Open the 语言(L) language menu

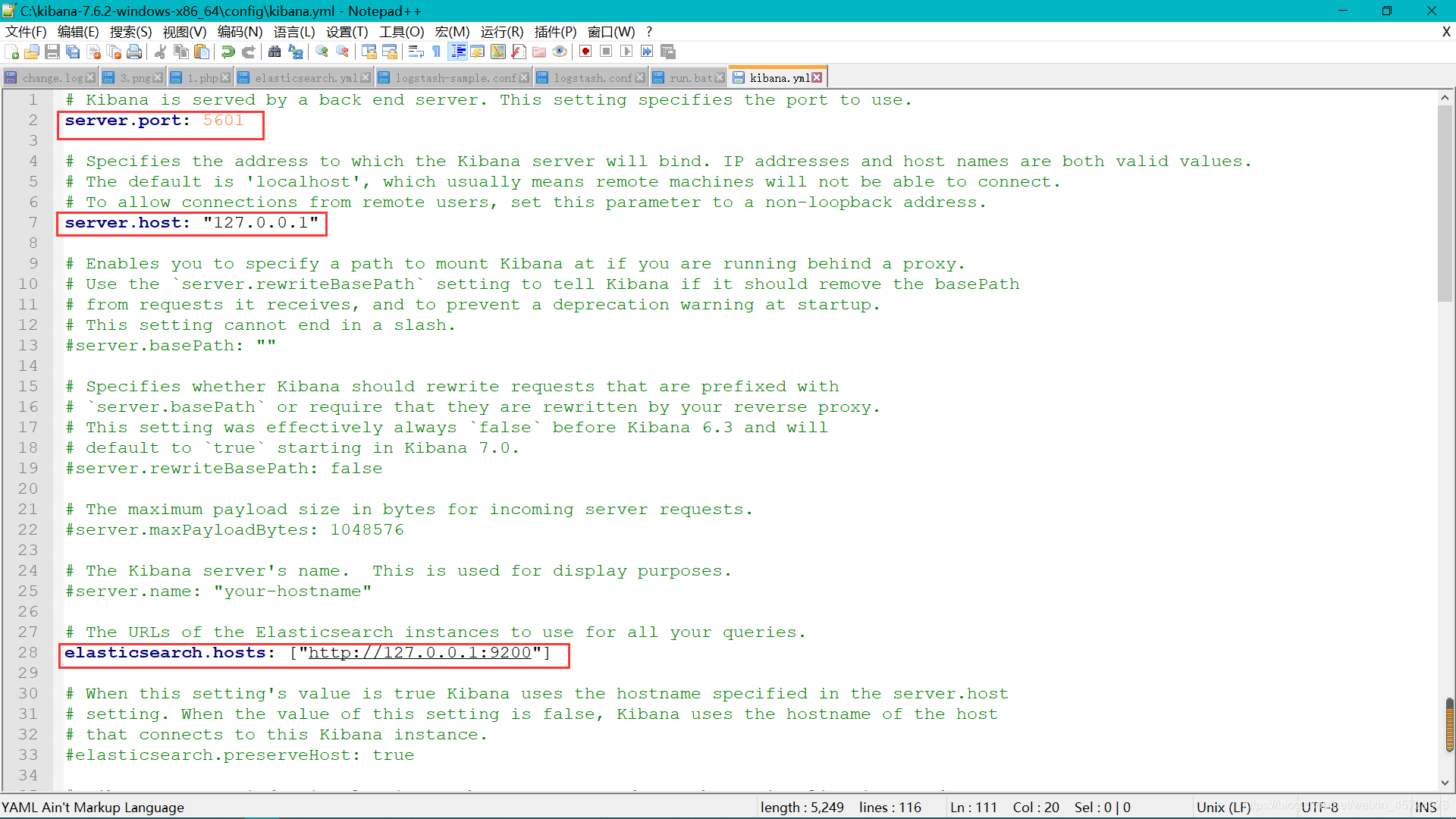point(294,32)
